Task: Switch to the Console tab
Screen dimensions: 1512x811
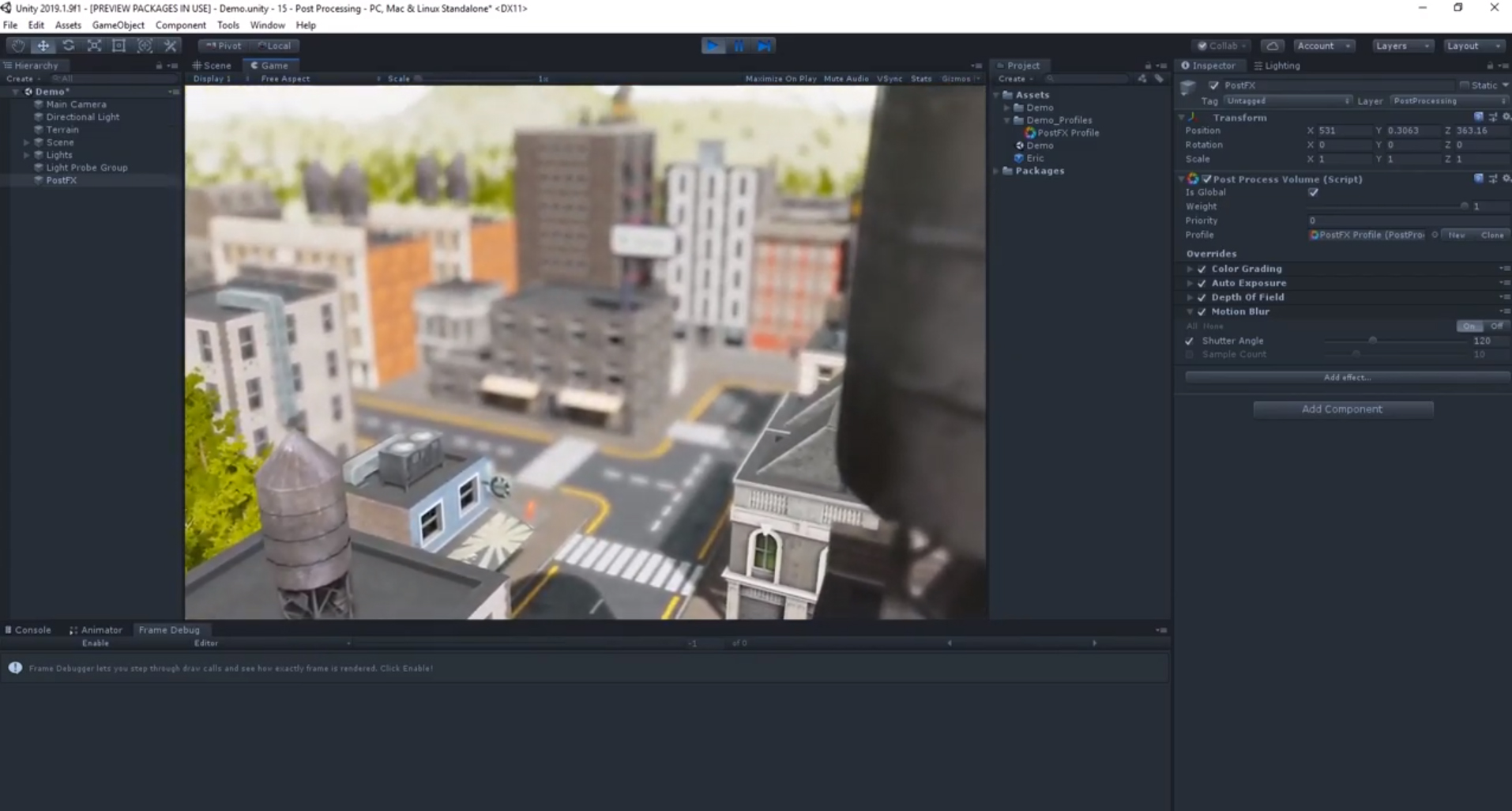Action: click(28, 630)
